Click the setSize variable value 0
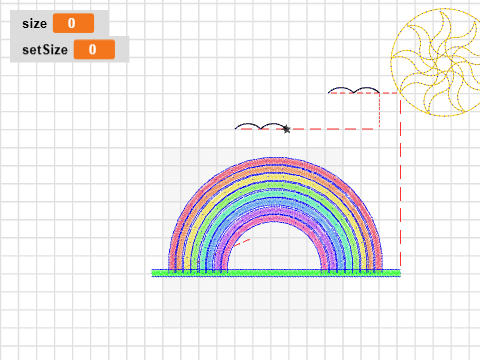The width and height of the screenshot is (480, 360). point(94,49)
